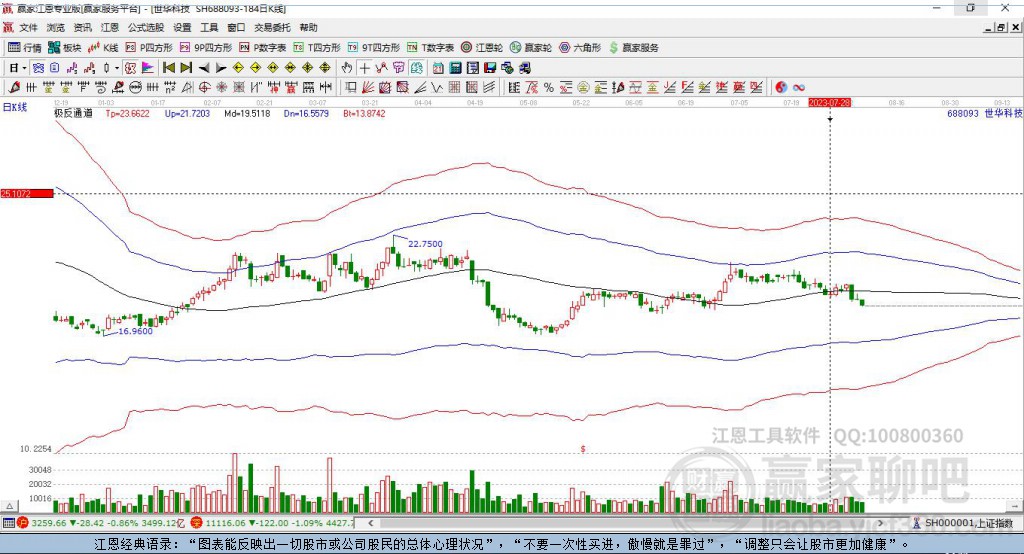The width and height of the screenshot is (1024, 554).
Task: Click the Dn=16.5579 value
Action: tap(306, 113)
